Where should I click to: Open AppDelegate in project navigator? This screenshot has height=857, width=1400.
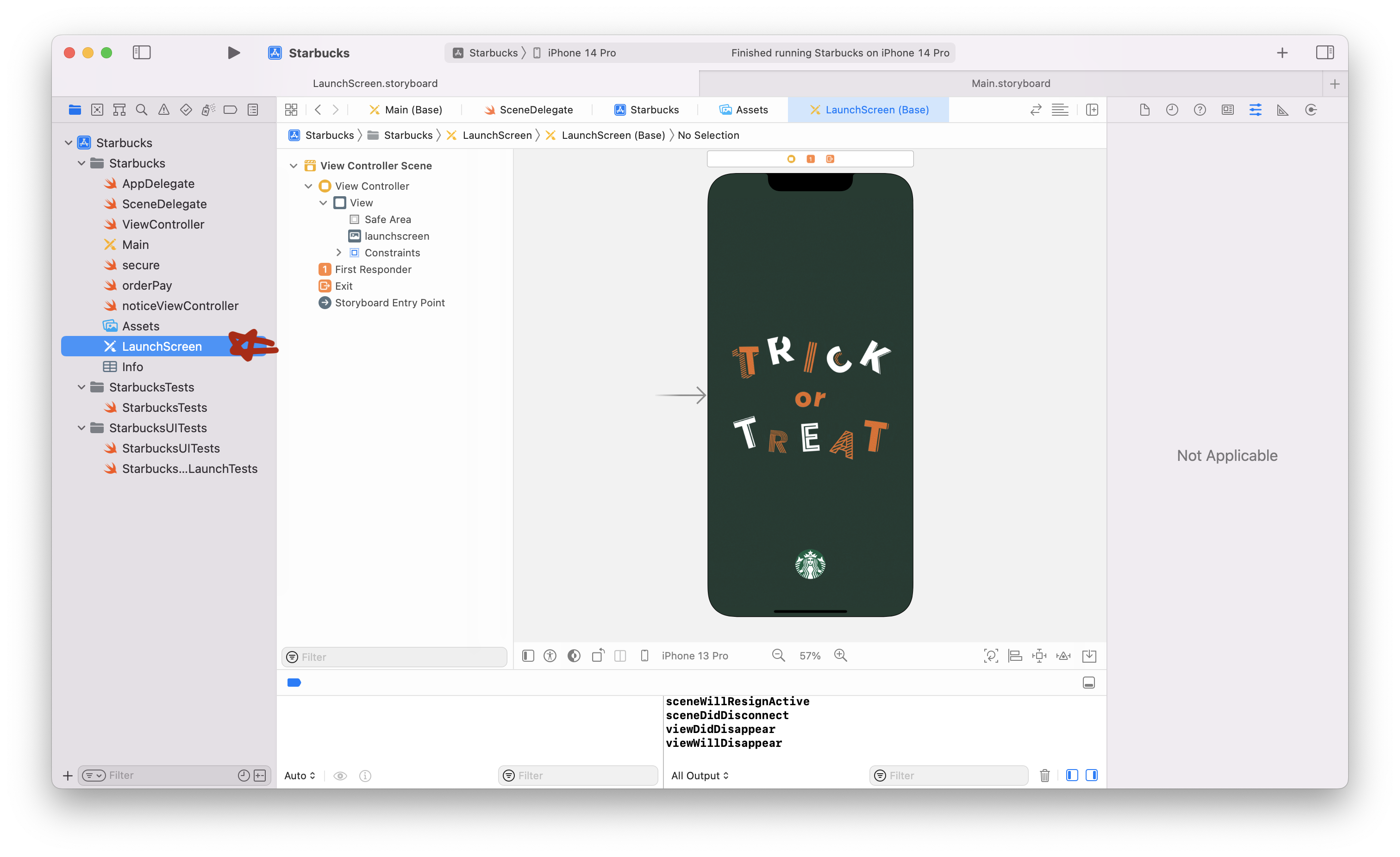(158, 183)
